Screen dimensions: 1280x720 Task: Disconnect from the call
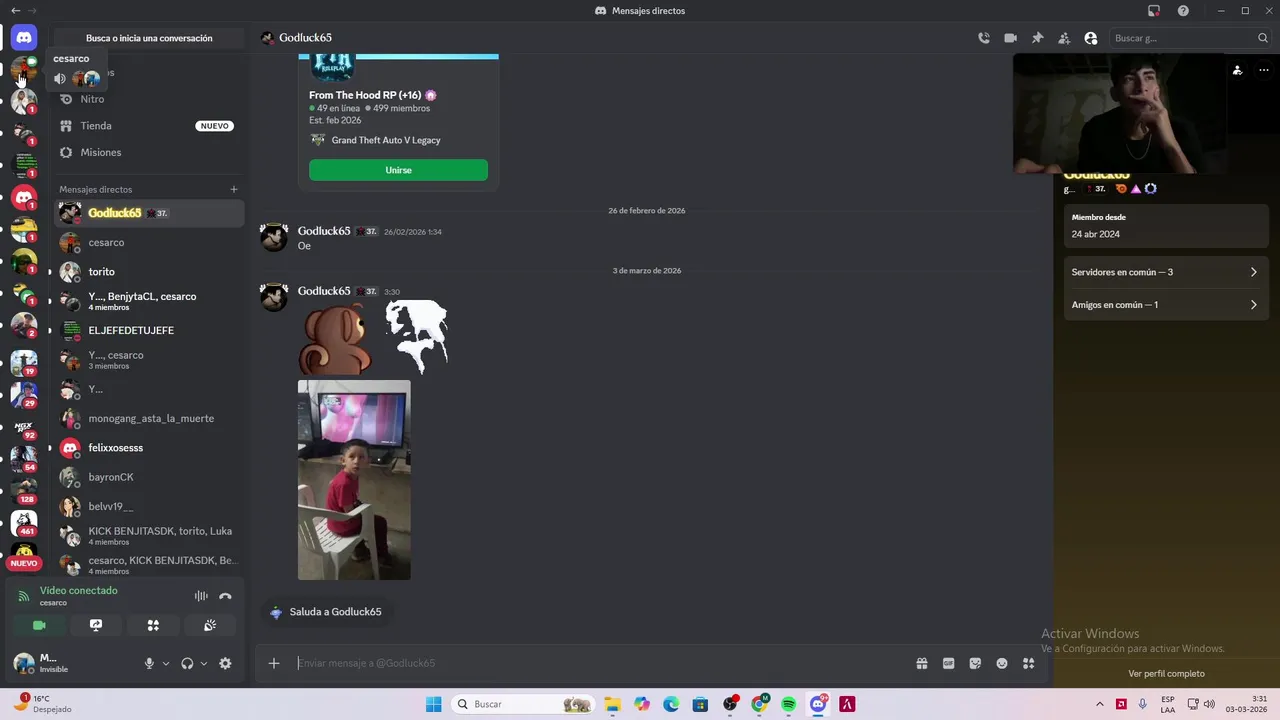pyautogui.click(x=225, y=596)
